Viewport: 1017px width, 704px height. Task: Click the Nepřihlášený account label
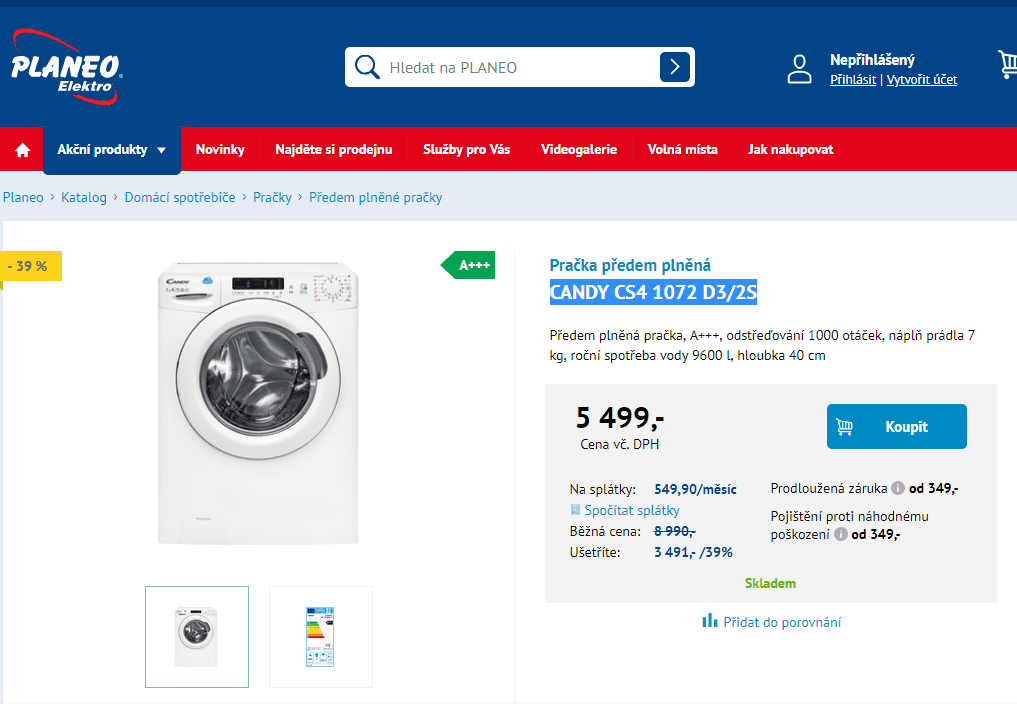872,60
